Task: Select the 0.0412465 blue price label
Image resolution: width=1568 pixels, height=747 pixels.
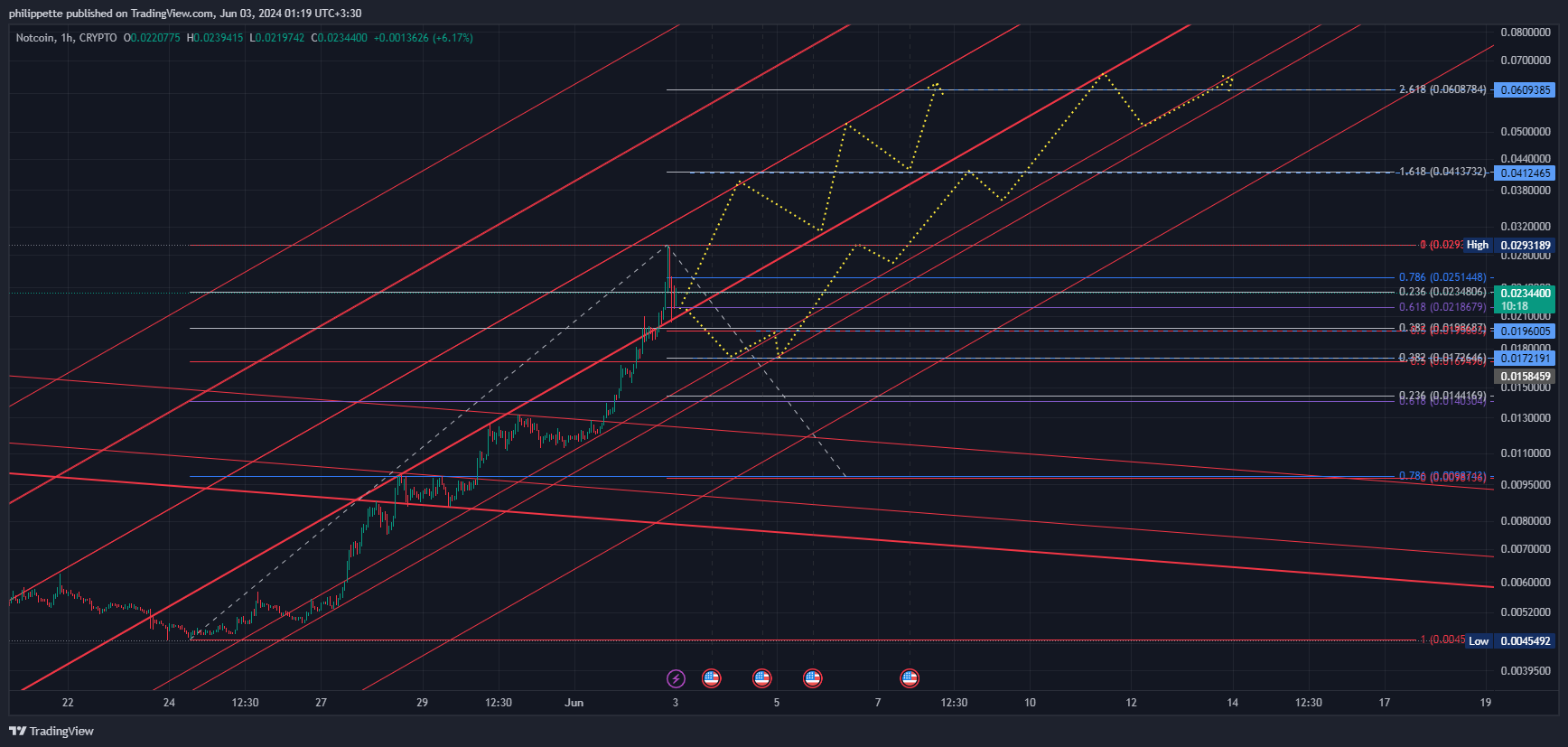Action: point(1525,173)
